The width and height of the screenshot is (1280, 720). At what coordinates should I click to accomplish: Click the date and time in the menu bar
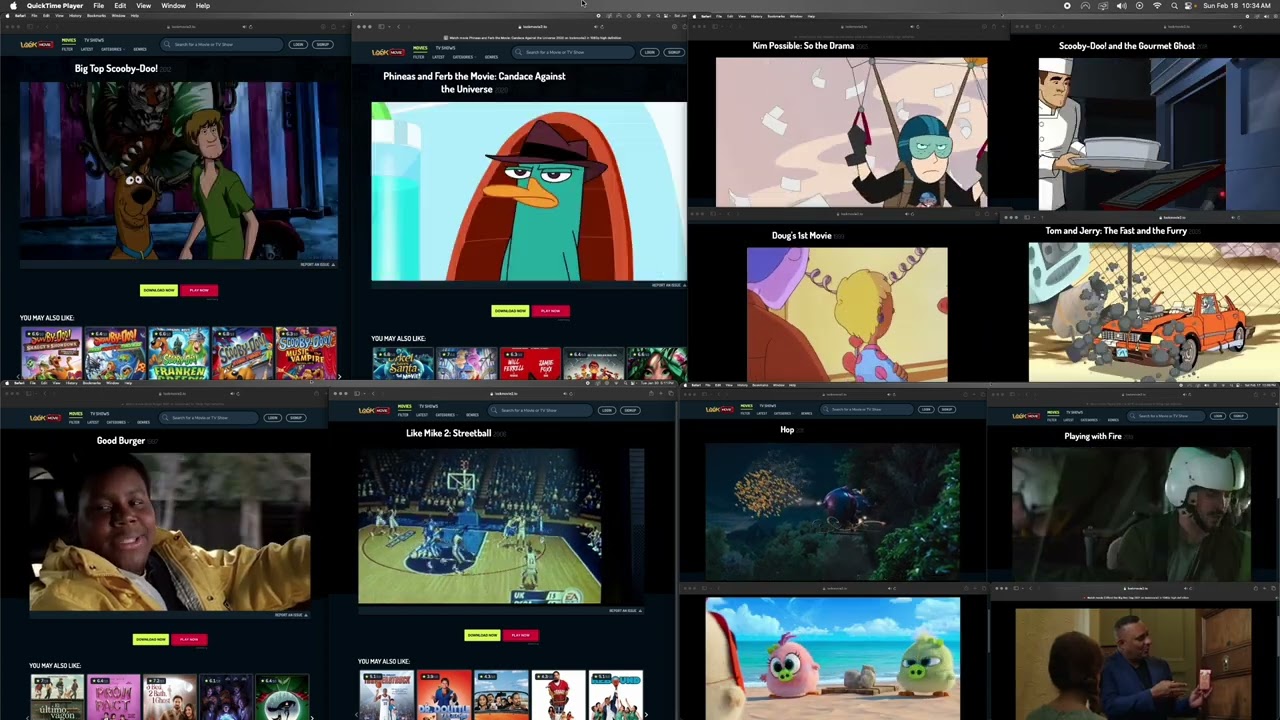click(x=1237, y=6)
